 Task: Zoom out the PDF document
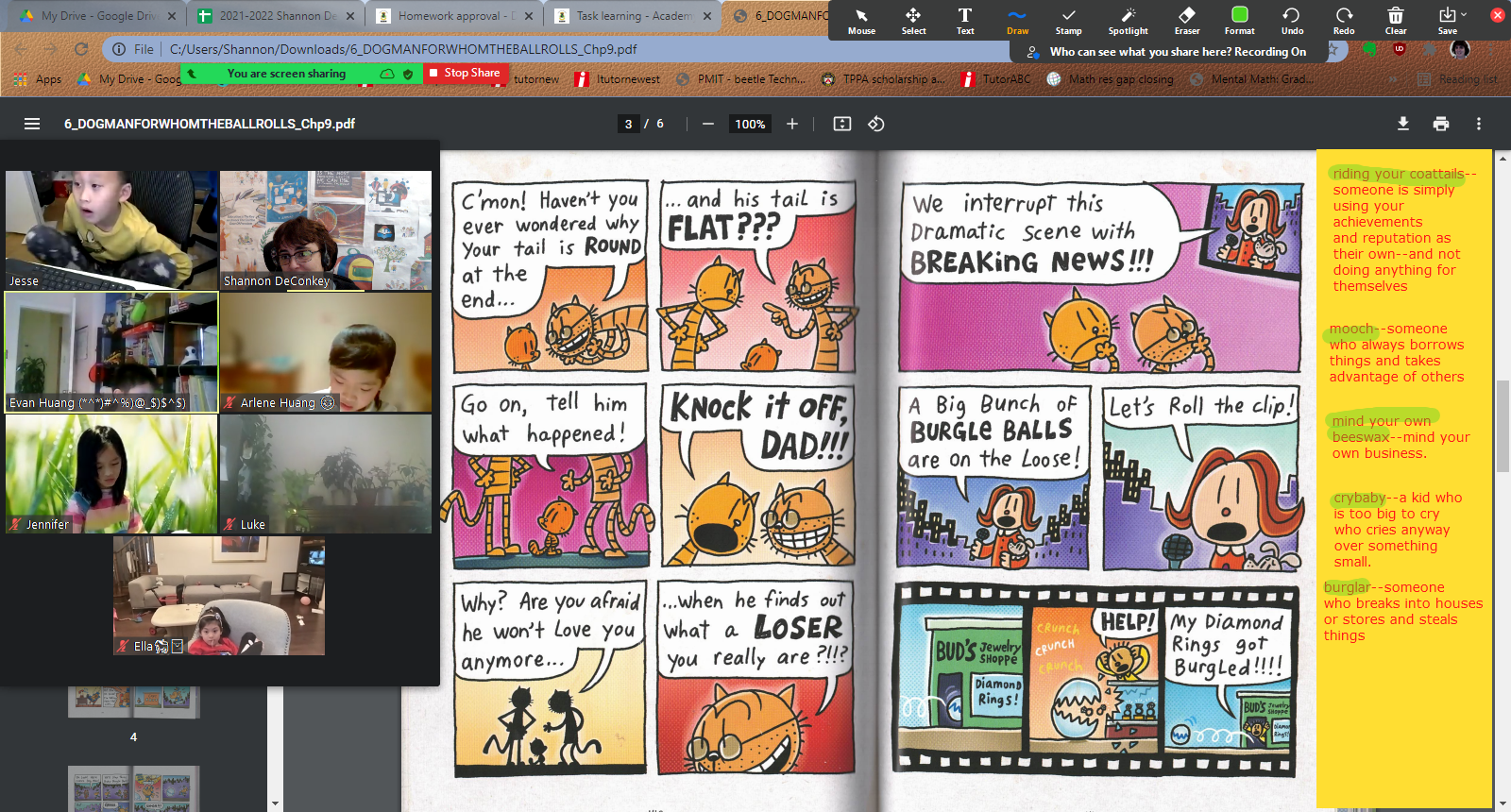coord(708,124)
